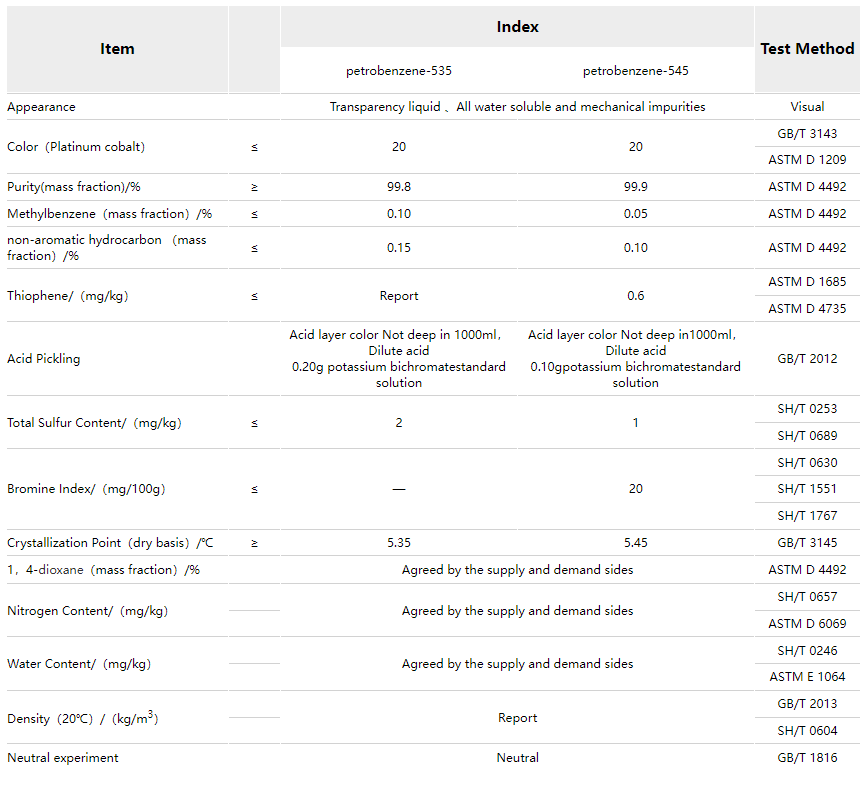Click the Index header cell
867x796 pixels.
pos(517,27)
